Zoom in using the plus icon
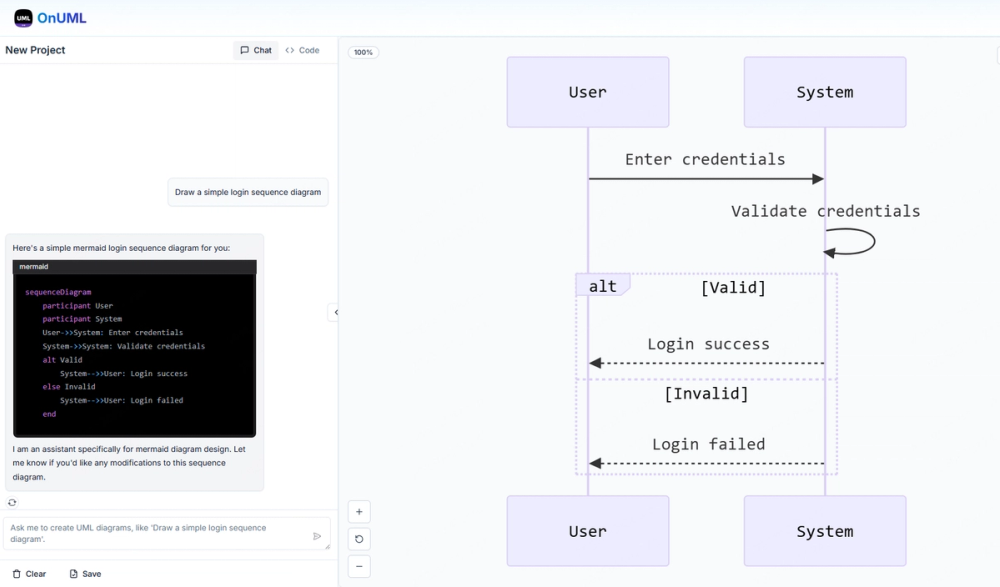 359,511
